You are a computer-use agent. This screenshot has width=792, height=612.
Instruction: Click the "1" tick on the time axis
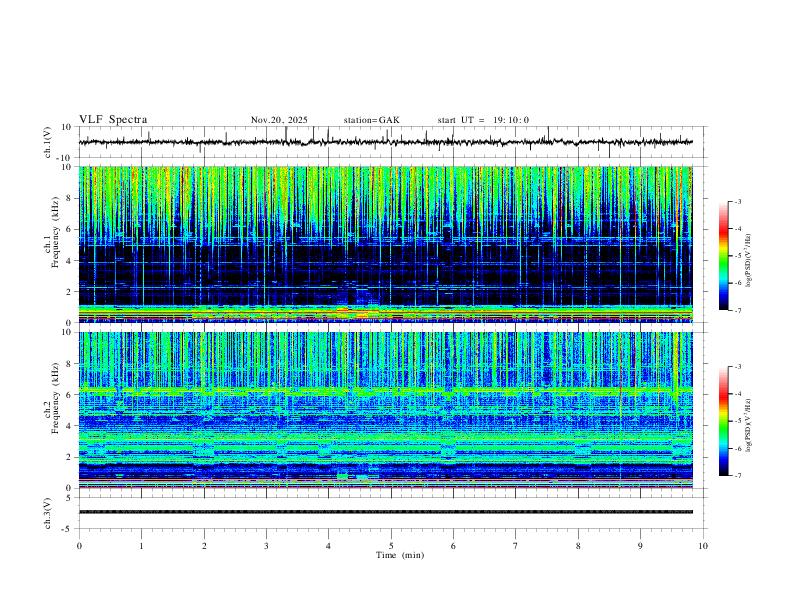point(141,546)
